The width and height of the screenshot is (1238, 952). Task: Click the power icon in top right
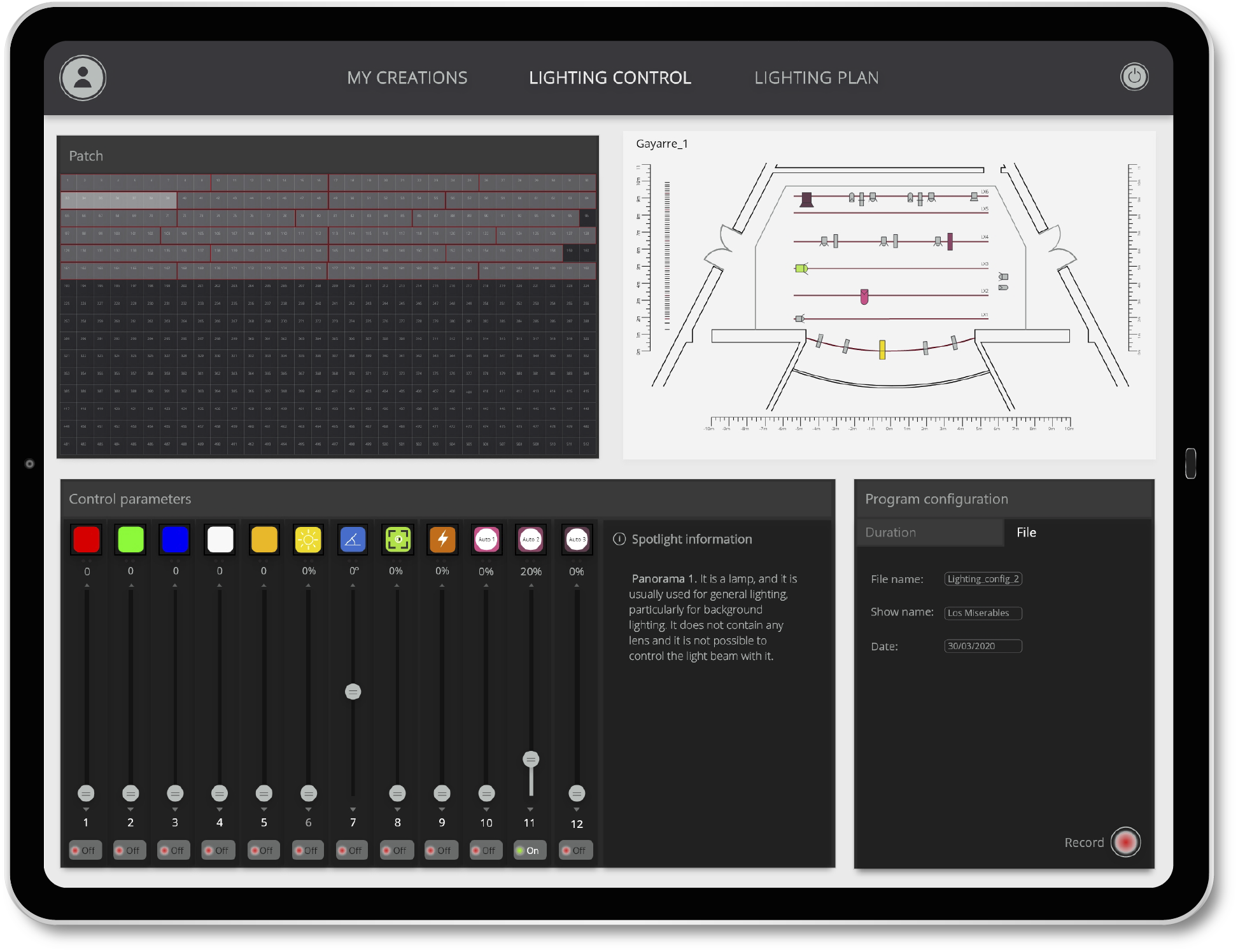(1134, 77)
